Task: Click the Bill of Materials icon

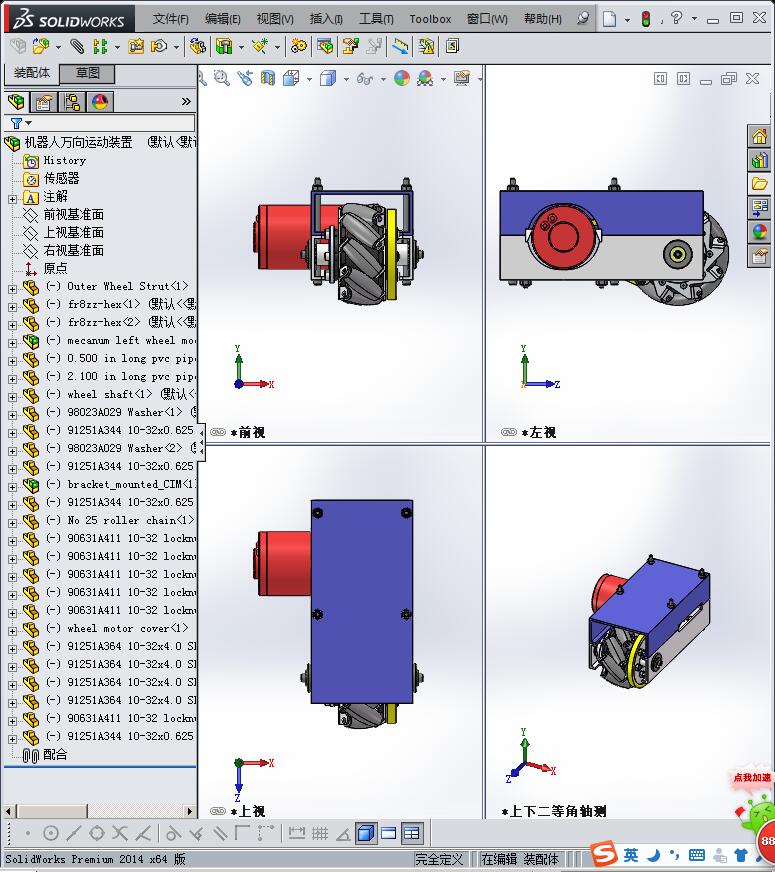Action: tap(325, 46)
